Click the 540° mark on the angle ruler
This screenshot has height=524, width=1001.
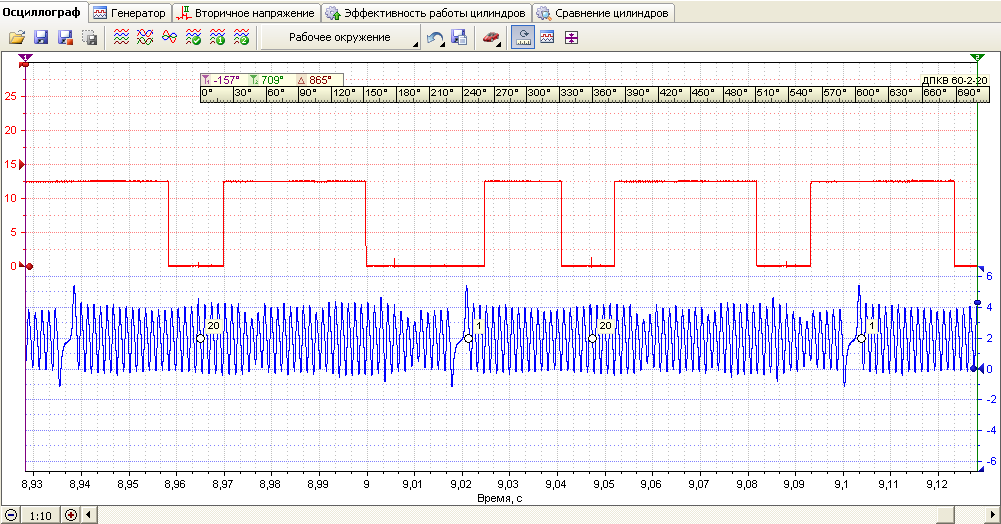point(800,93)
